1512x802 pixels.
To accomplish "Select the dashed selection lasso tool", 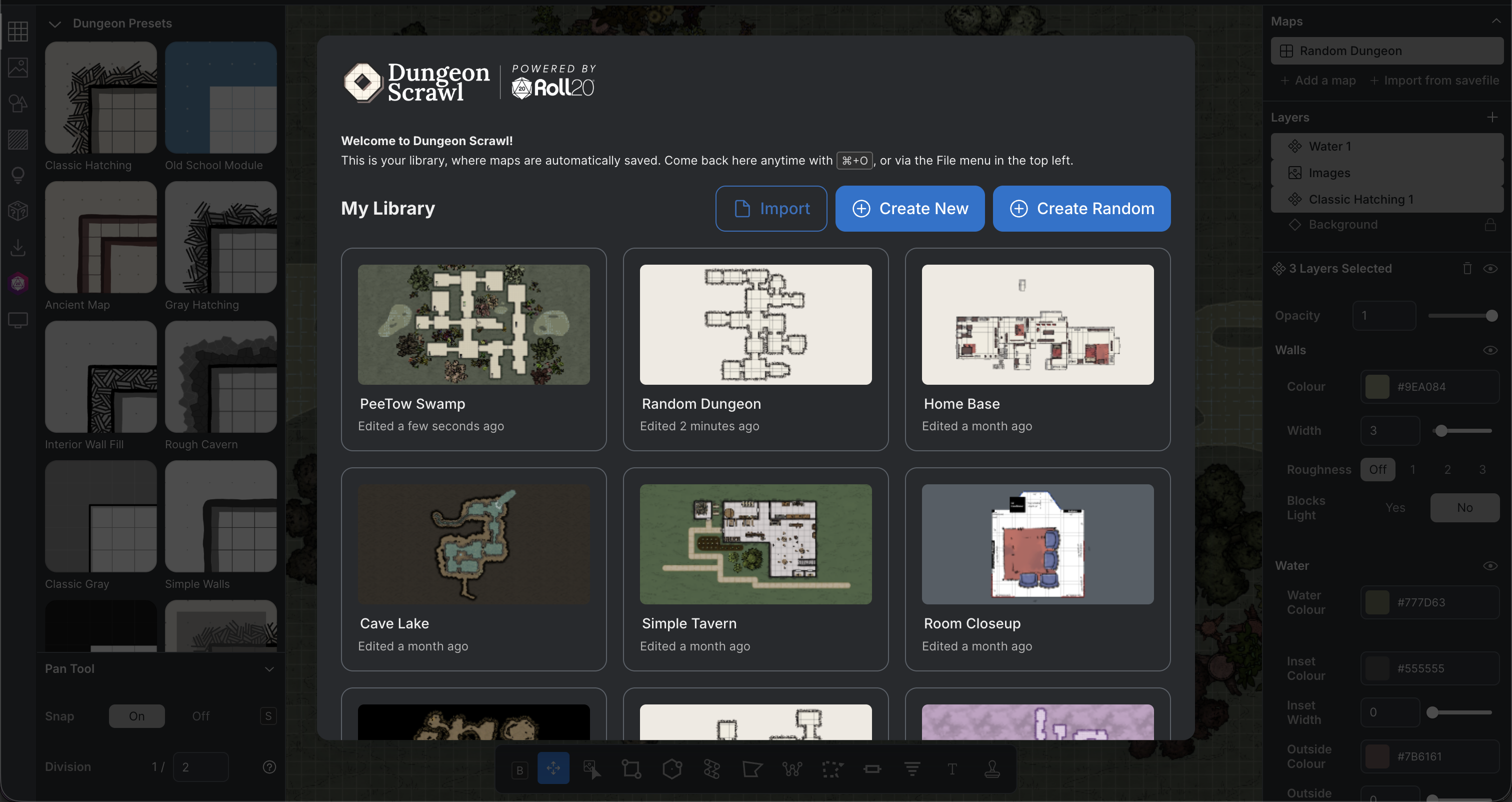I will (x=832, y=768).
